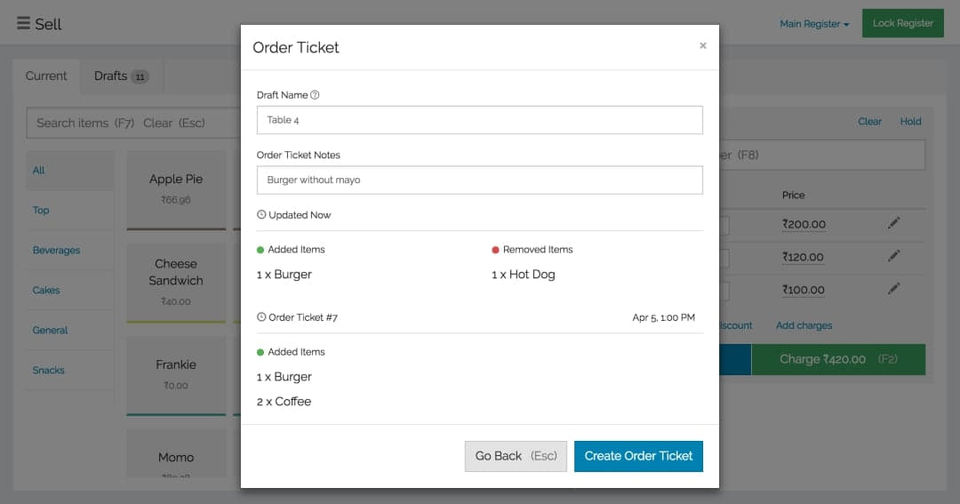Click the Hold link
Image resolution: width=960 pixels, height=504 pixels.
click(x=910, y=121)
